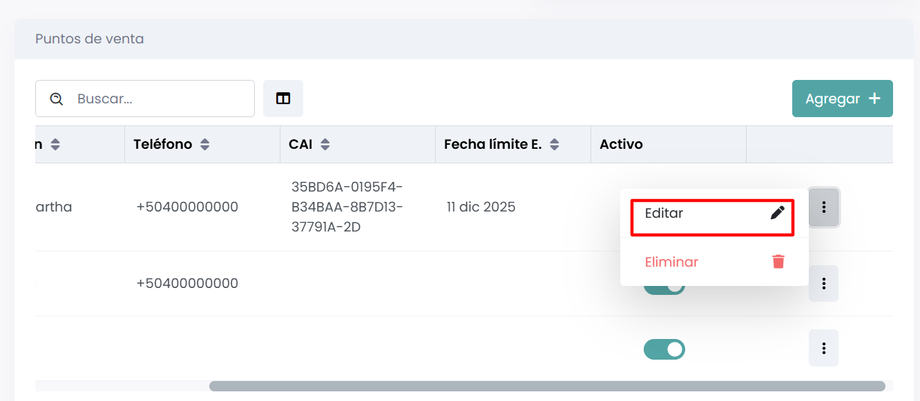The width and height of the screenshot is (920, 401).
Task: Open the third row's three-dot menu
Action: [823, 348]
